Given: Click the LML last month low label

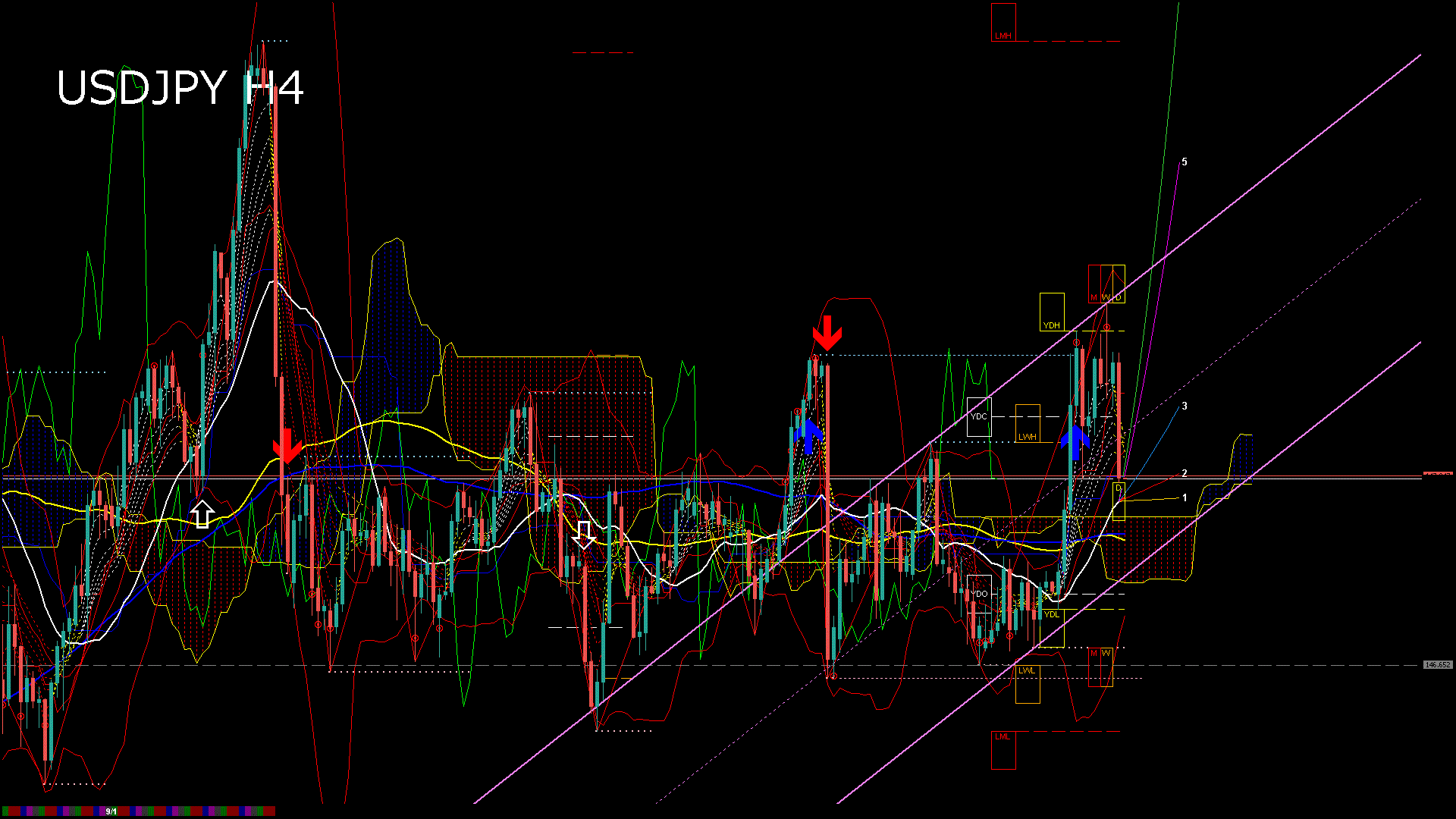Looking at the screenshot, I should point(1003,750).
